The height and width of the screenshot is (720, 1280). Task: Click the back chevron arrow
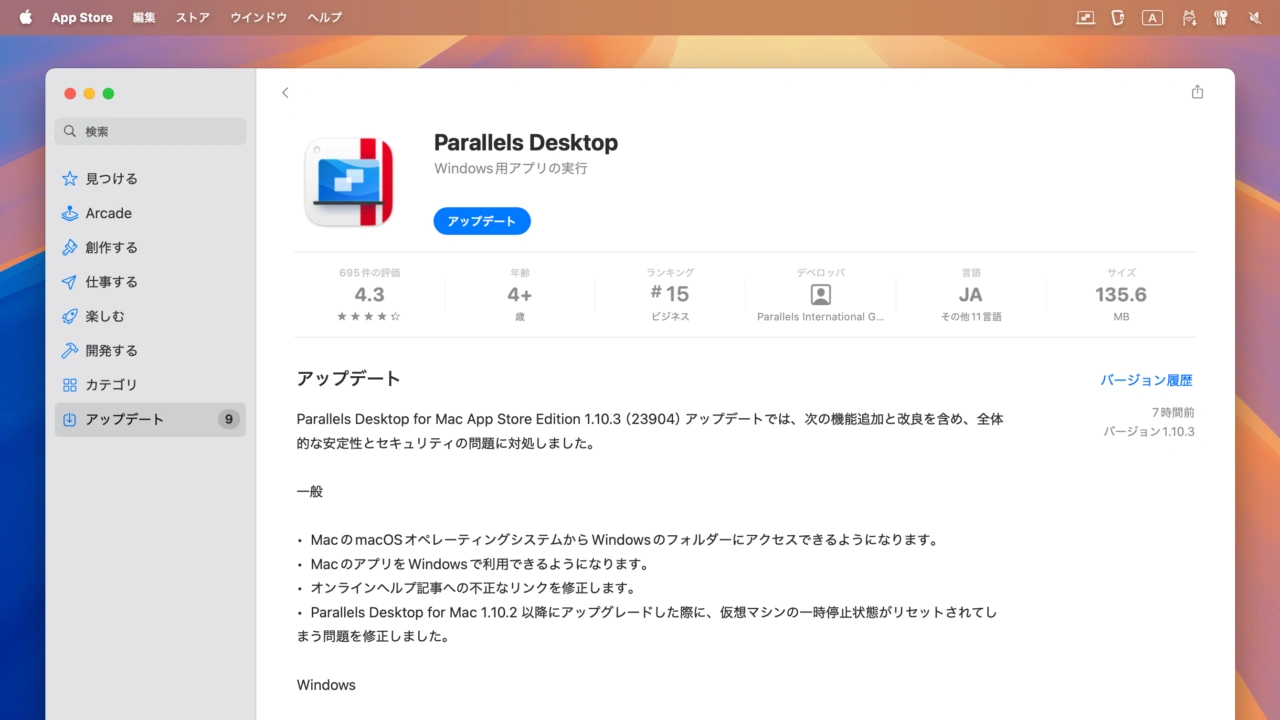[285, 93]
